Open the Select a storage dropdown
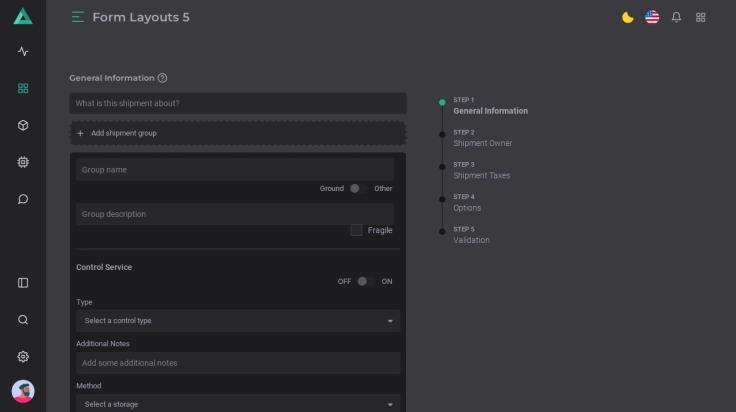The width and height of the screenshot is (736, 412). click(x=238, y=404)
